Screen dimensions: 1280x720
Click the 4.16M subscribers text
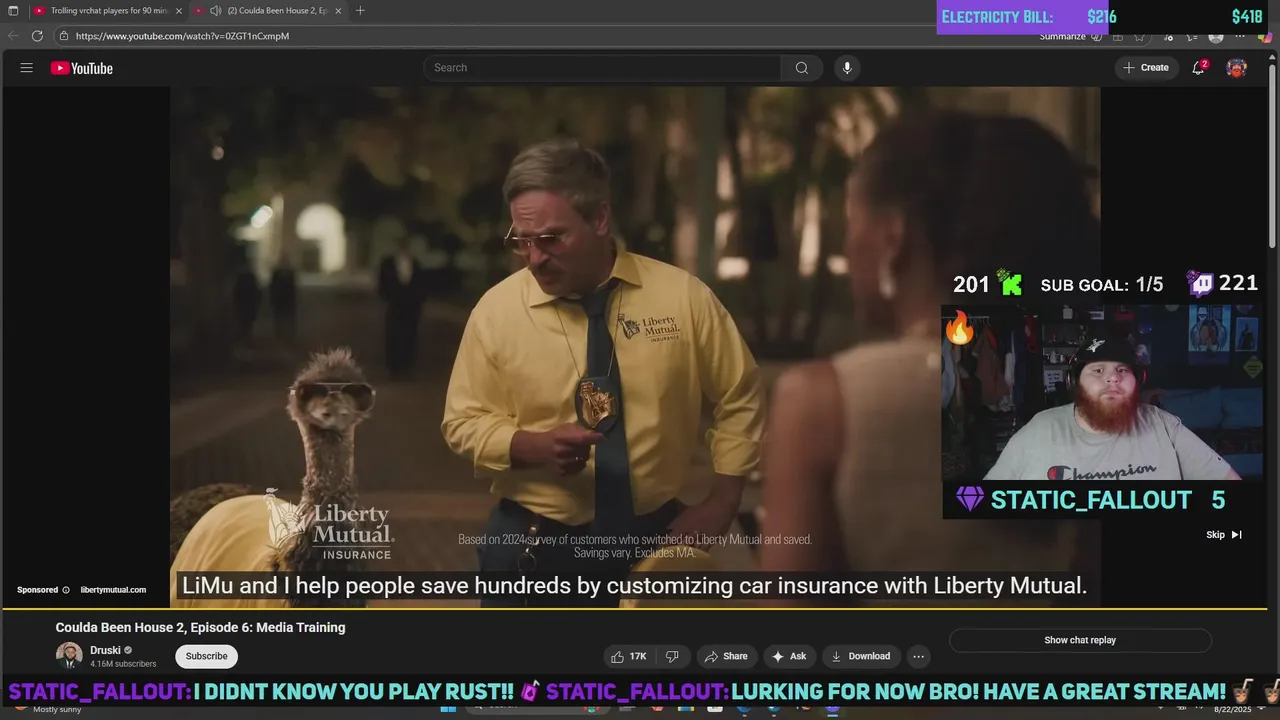coord(123,664)
